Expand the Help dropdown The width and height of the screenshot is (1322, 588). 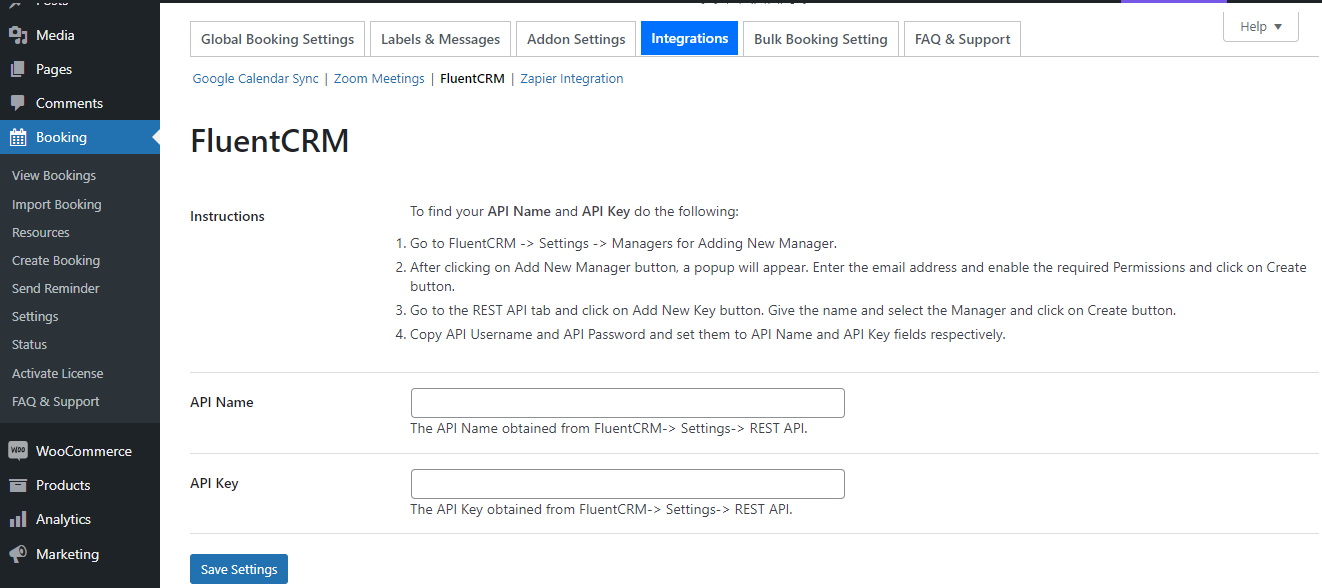point(1261,27)
